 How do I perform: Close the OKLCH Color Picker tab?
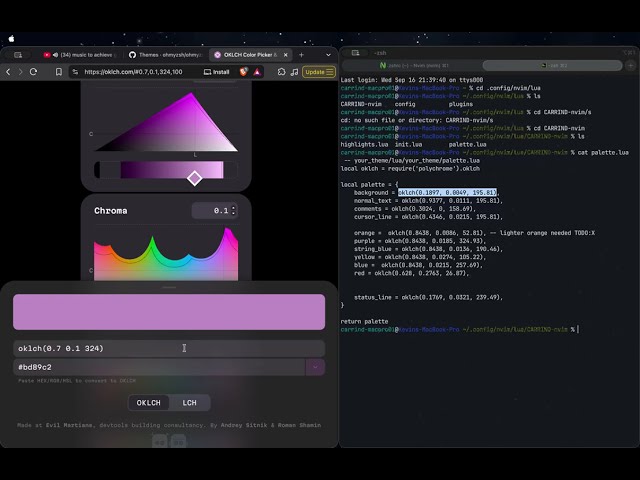(286, 55)
